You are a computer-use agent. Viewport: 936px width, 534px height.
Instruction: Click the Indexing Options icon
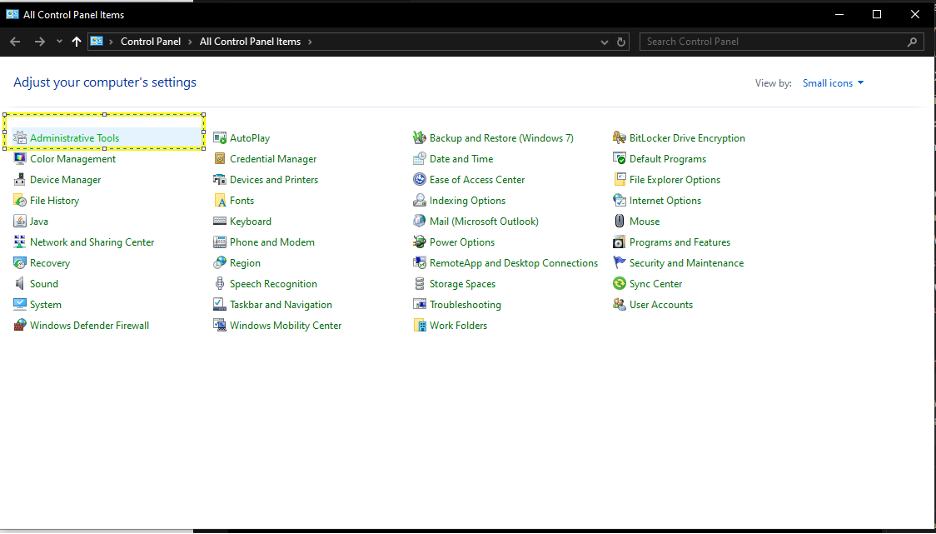(x=420, y=200)
